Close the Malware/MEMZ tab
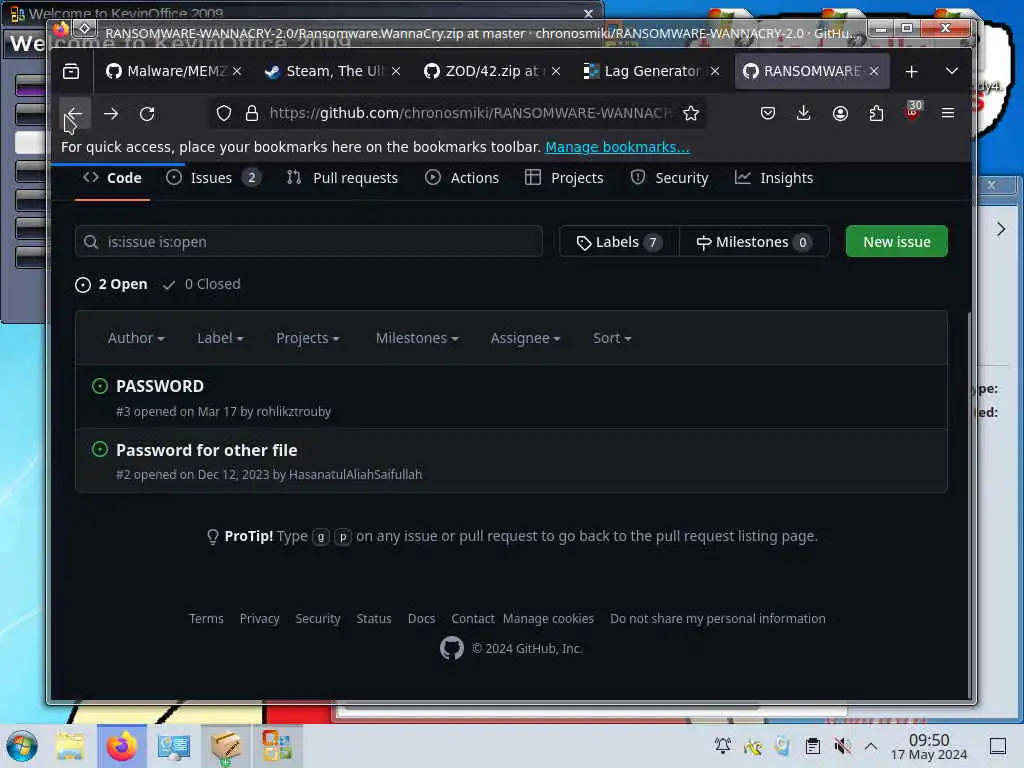1024x768 pixels. (x=237, y=71)
